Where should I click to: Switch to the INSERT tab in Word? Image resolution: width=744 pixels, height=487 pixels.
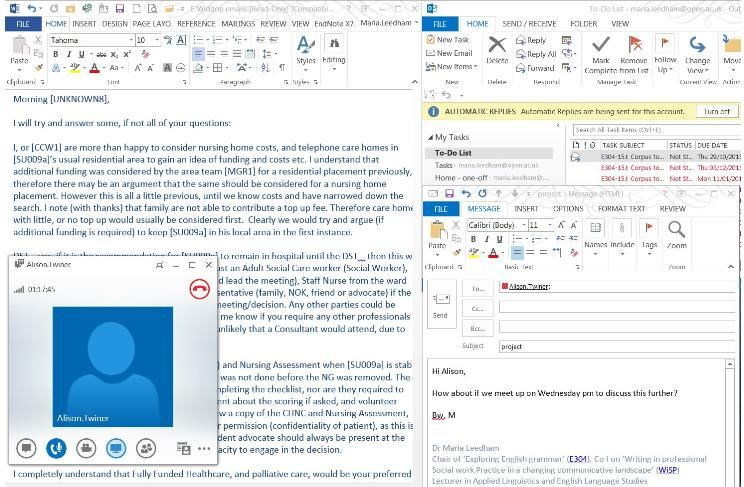point(84,24)
